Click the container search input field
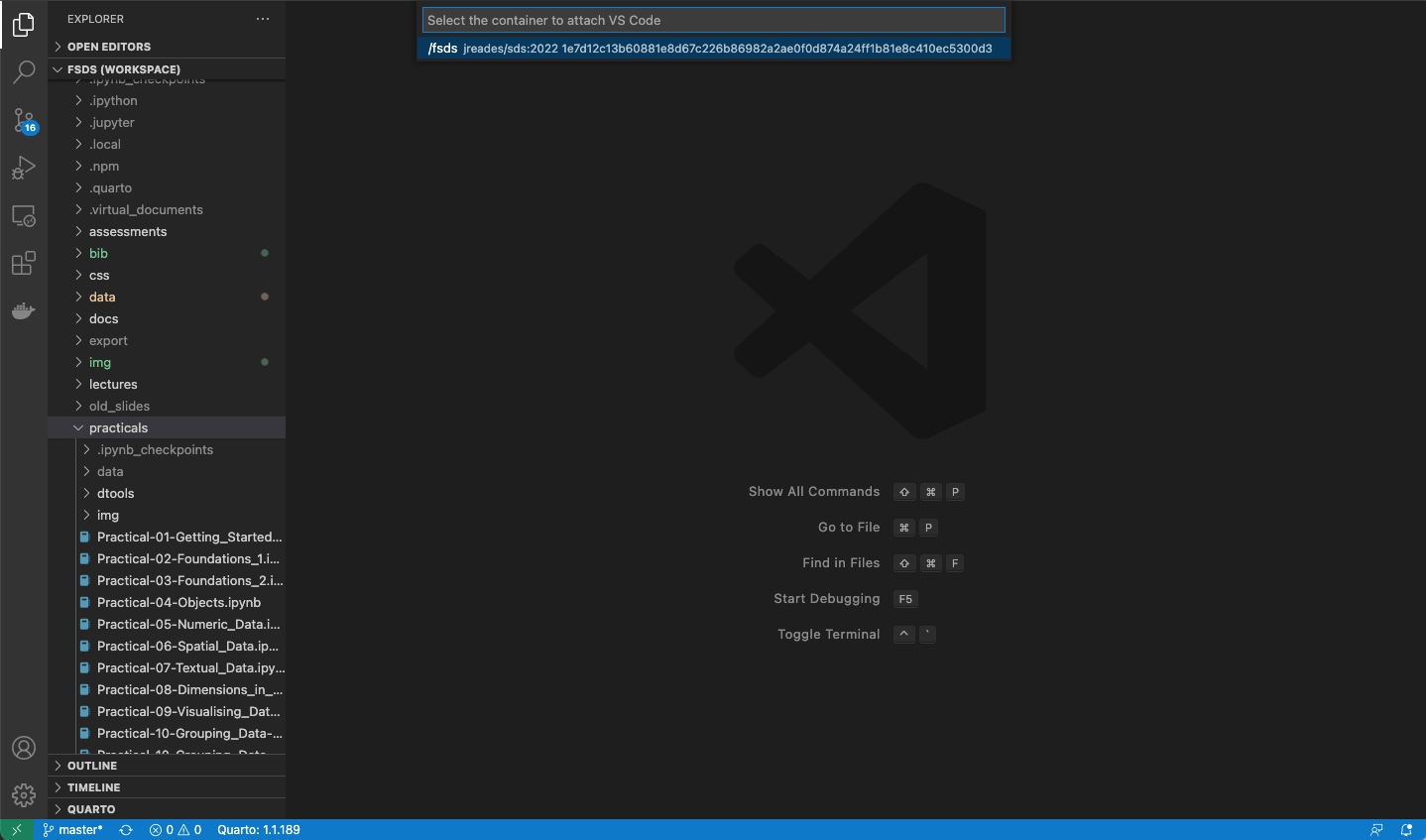1426x840 pixels. click(x=714, y=20)
